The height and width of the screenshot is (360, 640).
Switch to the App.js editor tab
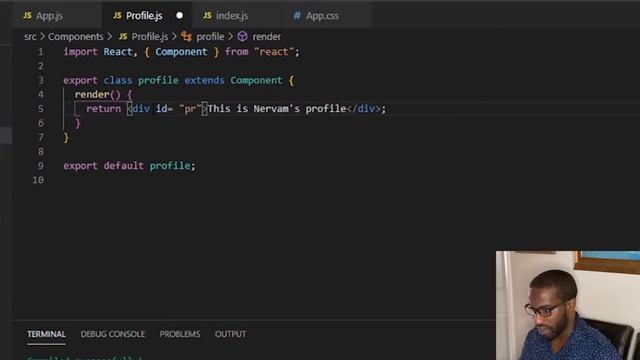tap(56, 16)
